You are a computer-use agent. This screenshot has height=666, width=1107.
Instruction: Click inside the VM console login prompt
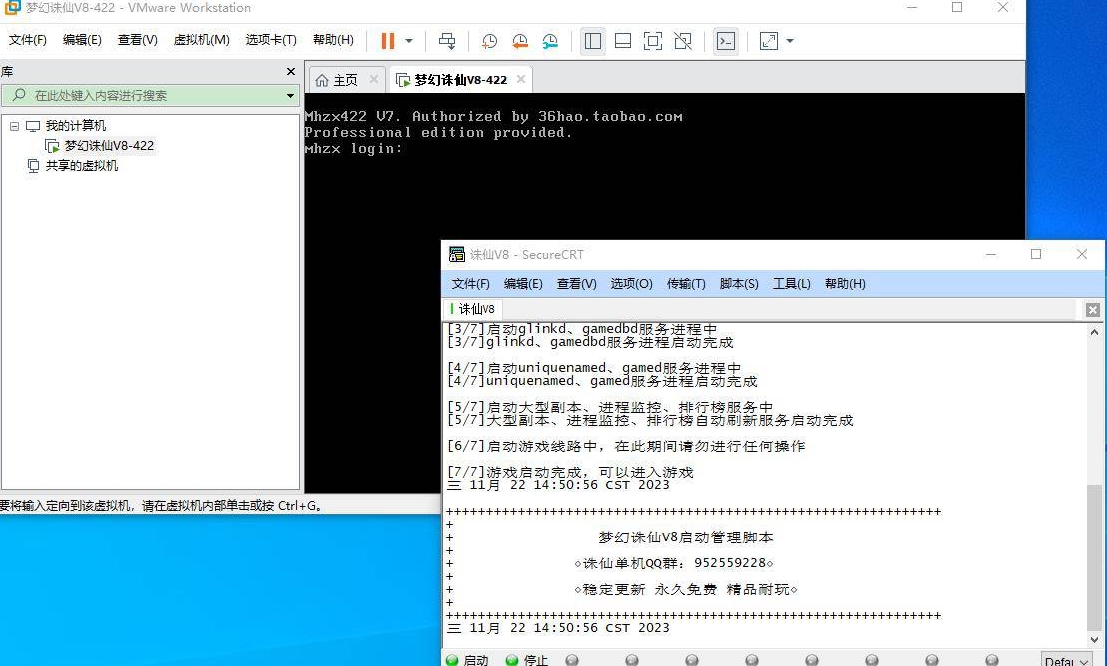(x=353, y=148)
